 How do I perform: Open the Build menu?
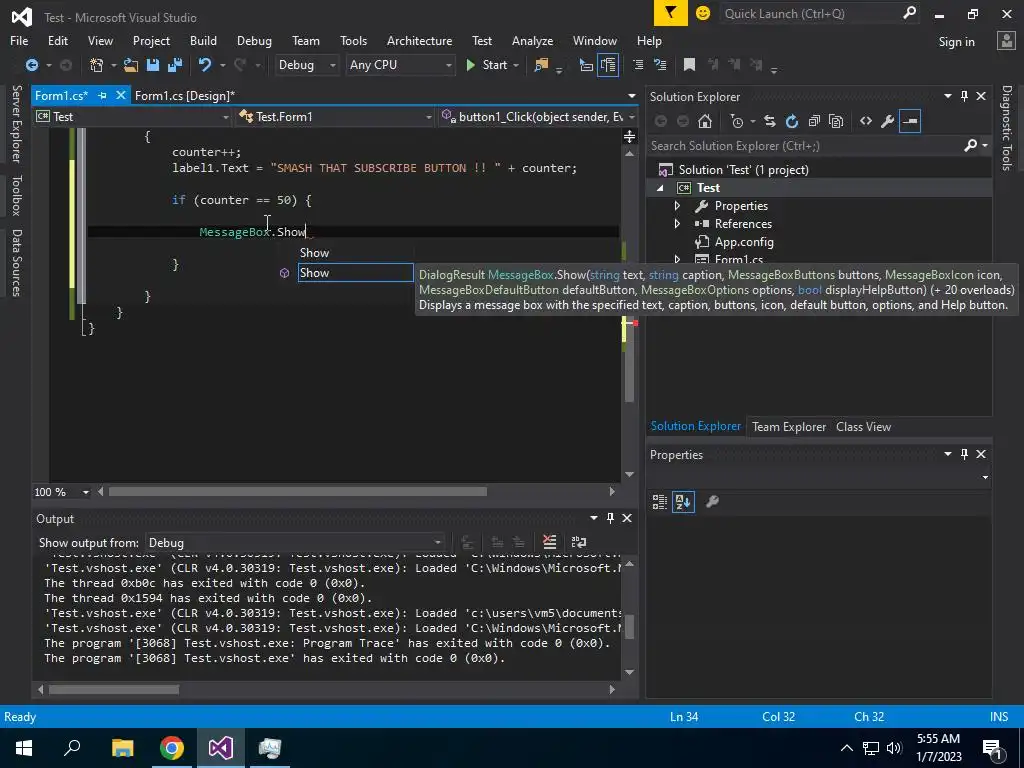[x=203, y=40]
